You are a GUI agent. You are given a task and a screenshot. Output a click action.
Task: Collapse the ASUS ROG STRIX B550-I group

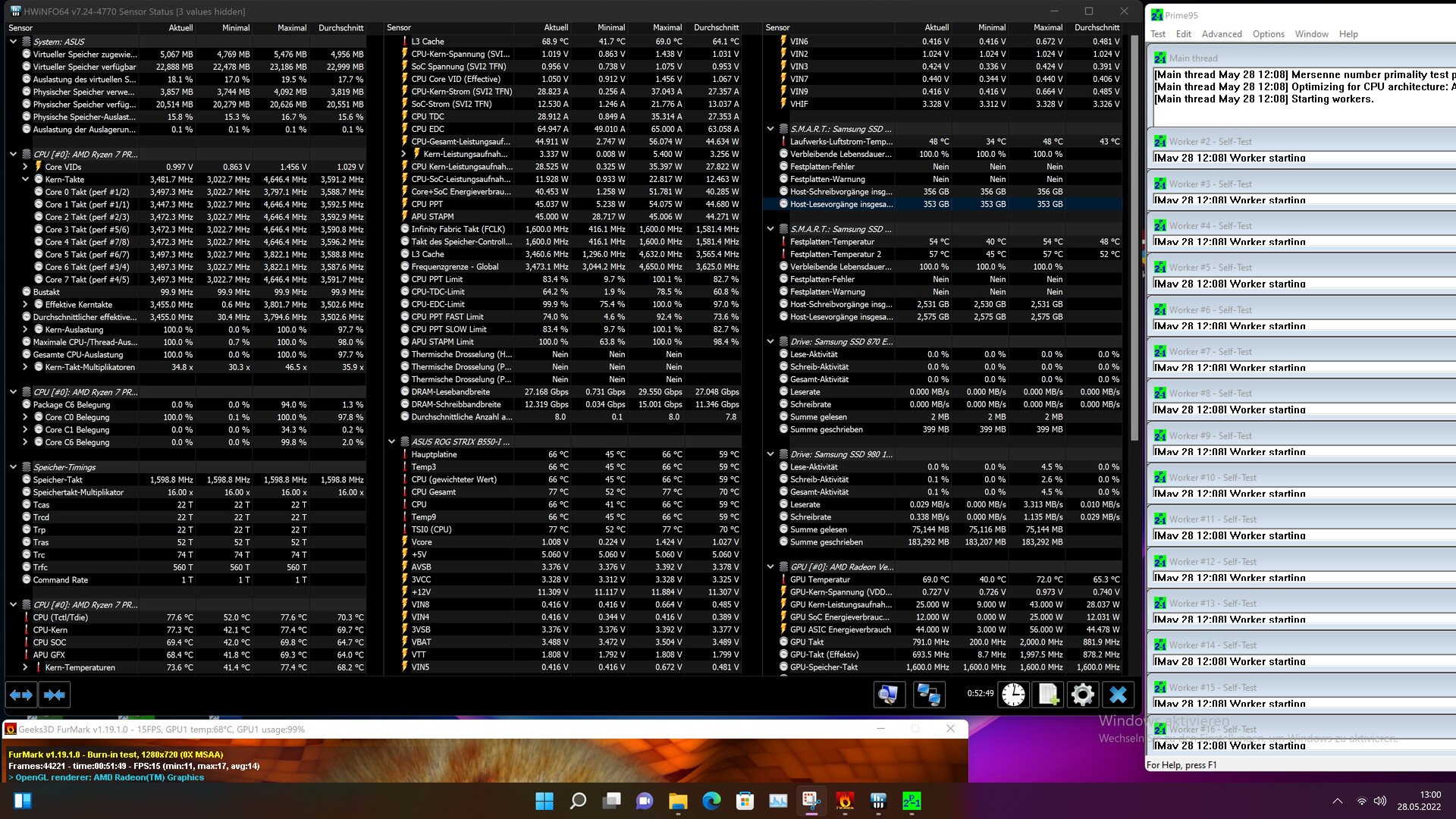(x=391, y=441)
